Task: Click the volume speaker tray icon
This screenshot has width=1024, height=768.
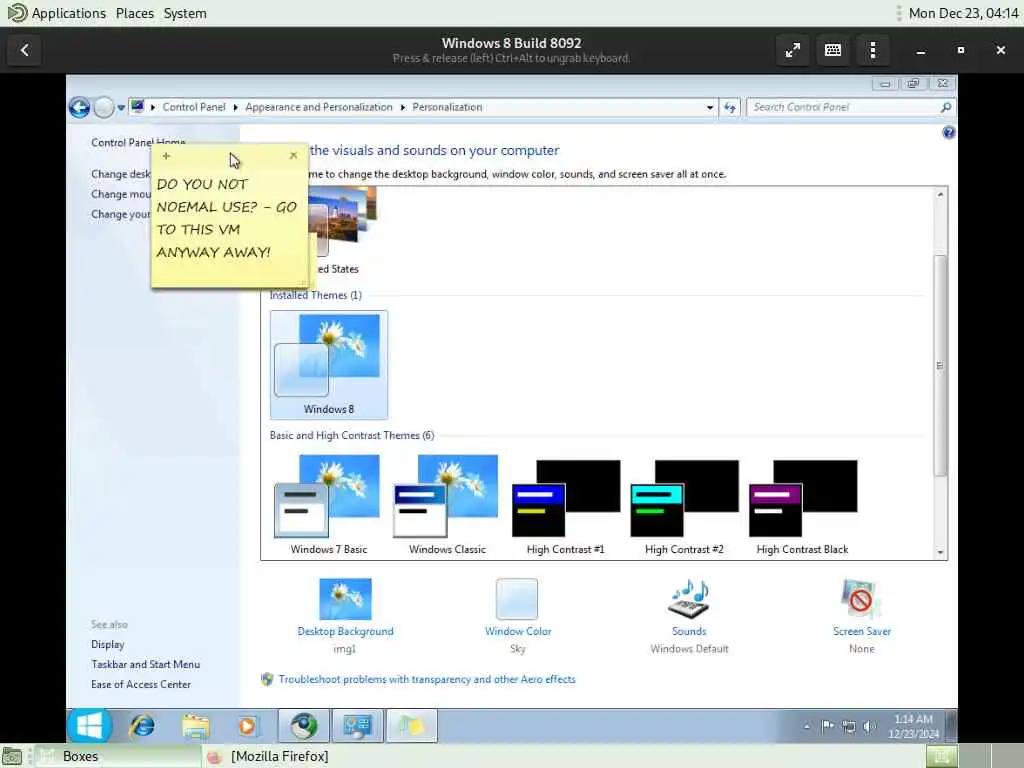Action: [869, 726]
